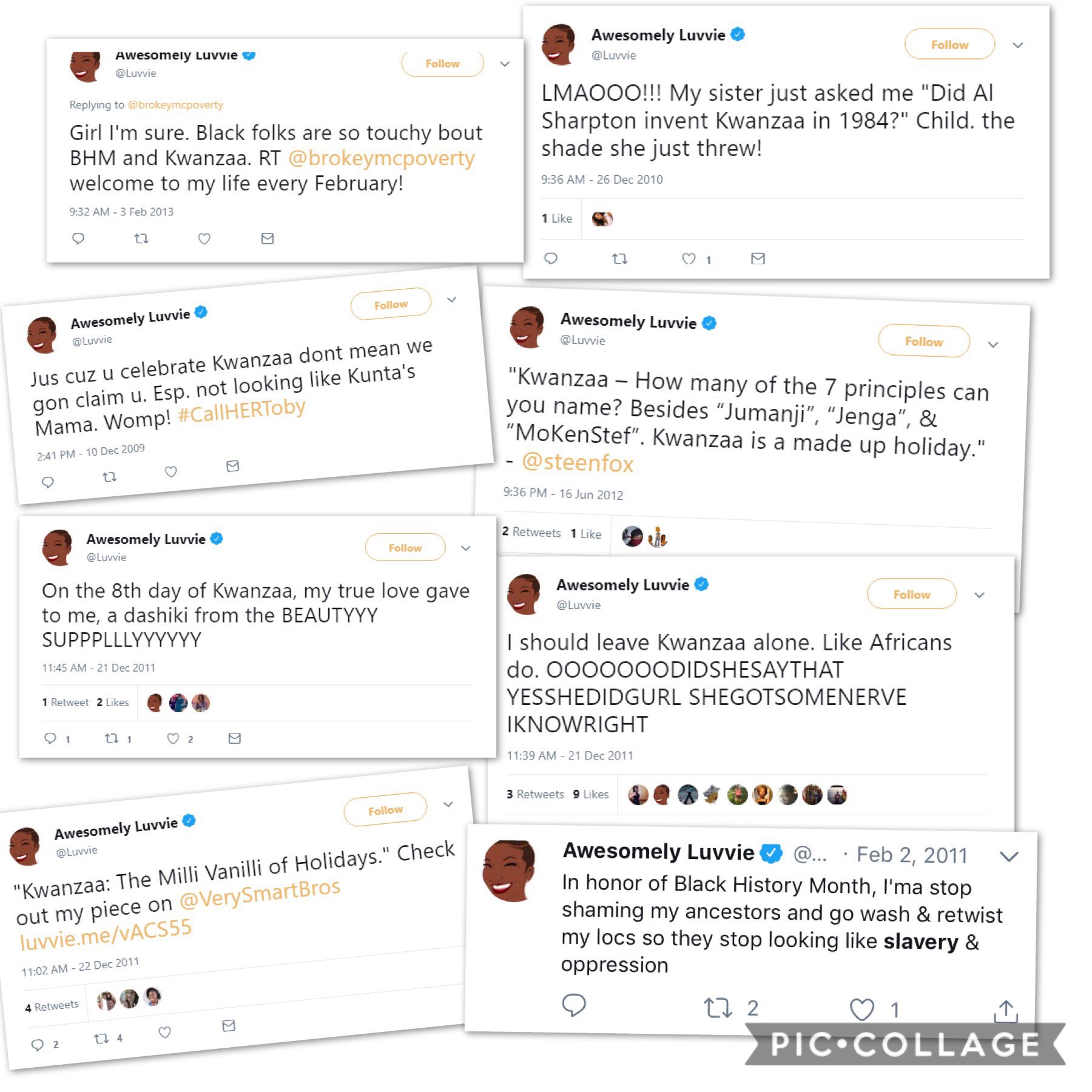Expand options chevron on the @steenfox quote tweet
The image size is (1092, 1092).
pyautogui.click(x=993, y=345)
